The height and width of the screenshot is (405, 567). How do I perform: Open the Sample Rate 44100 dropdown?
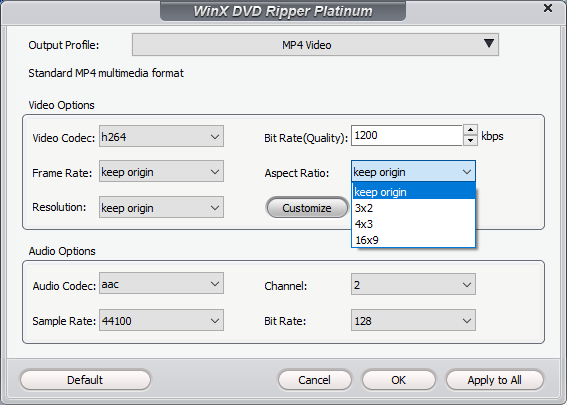[161, 320]
